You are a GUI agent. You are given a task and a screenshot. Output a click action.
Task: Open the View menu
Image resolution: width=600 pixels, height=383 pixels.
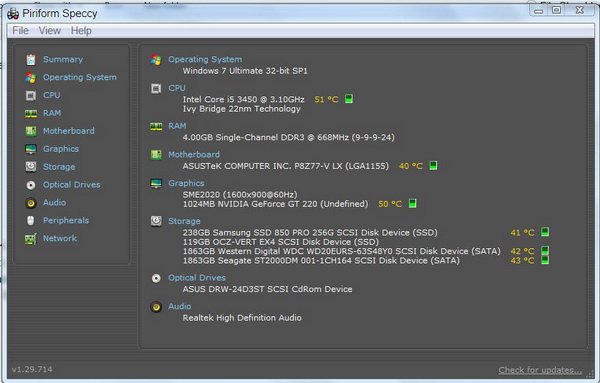point(50,31)
